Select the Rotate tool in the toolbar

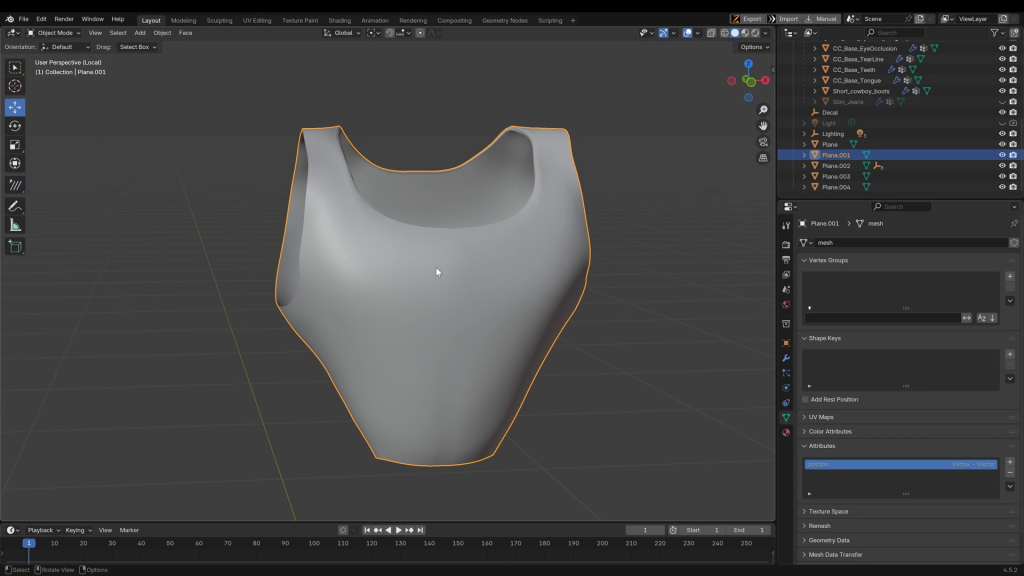[x=15, y=126]
